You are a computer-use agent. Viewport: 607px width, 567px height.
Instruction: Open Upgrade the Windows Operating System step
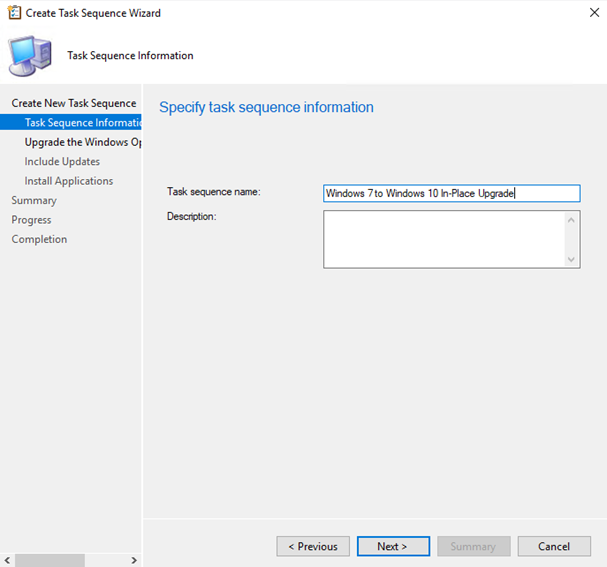(x=83, y=142)
